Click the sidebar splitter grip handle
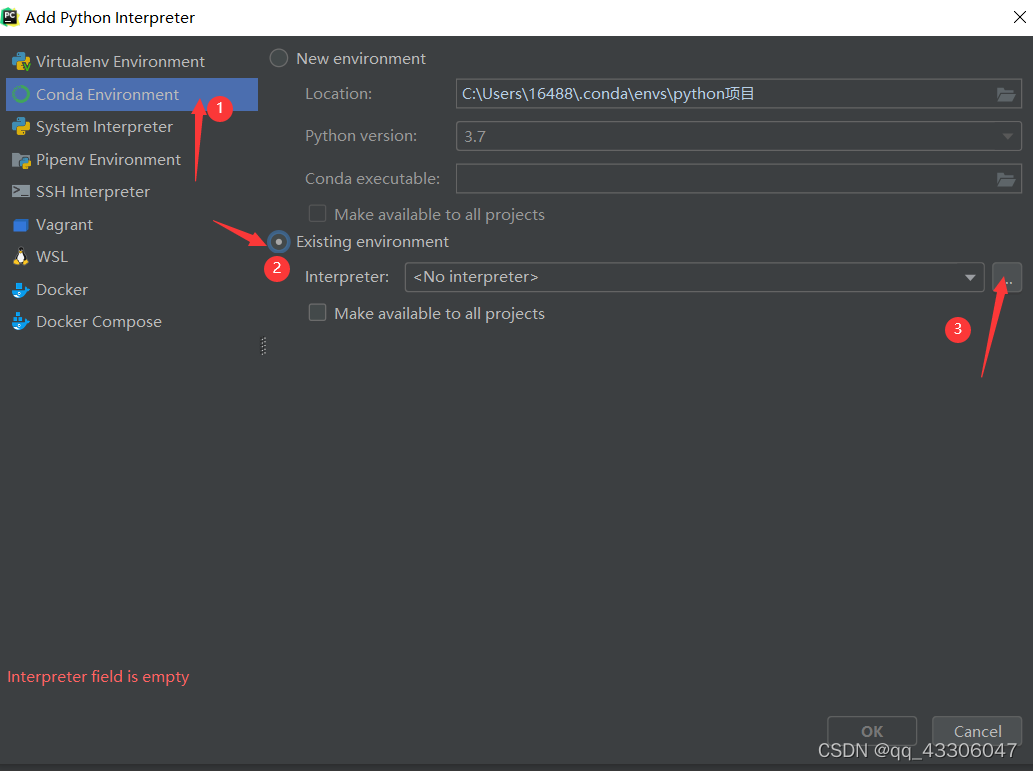 point(264,346)
